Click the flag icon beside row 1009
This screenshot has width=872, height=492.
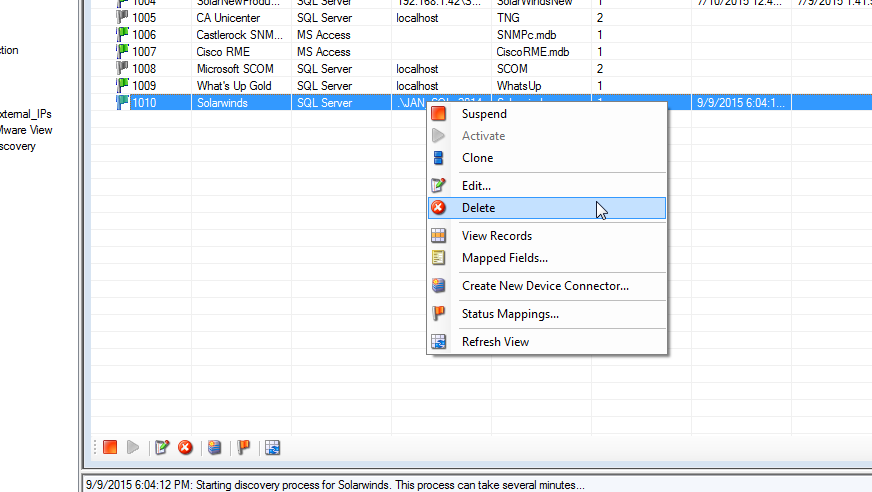[122, 86]
